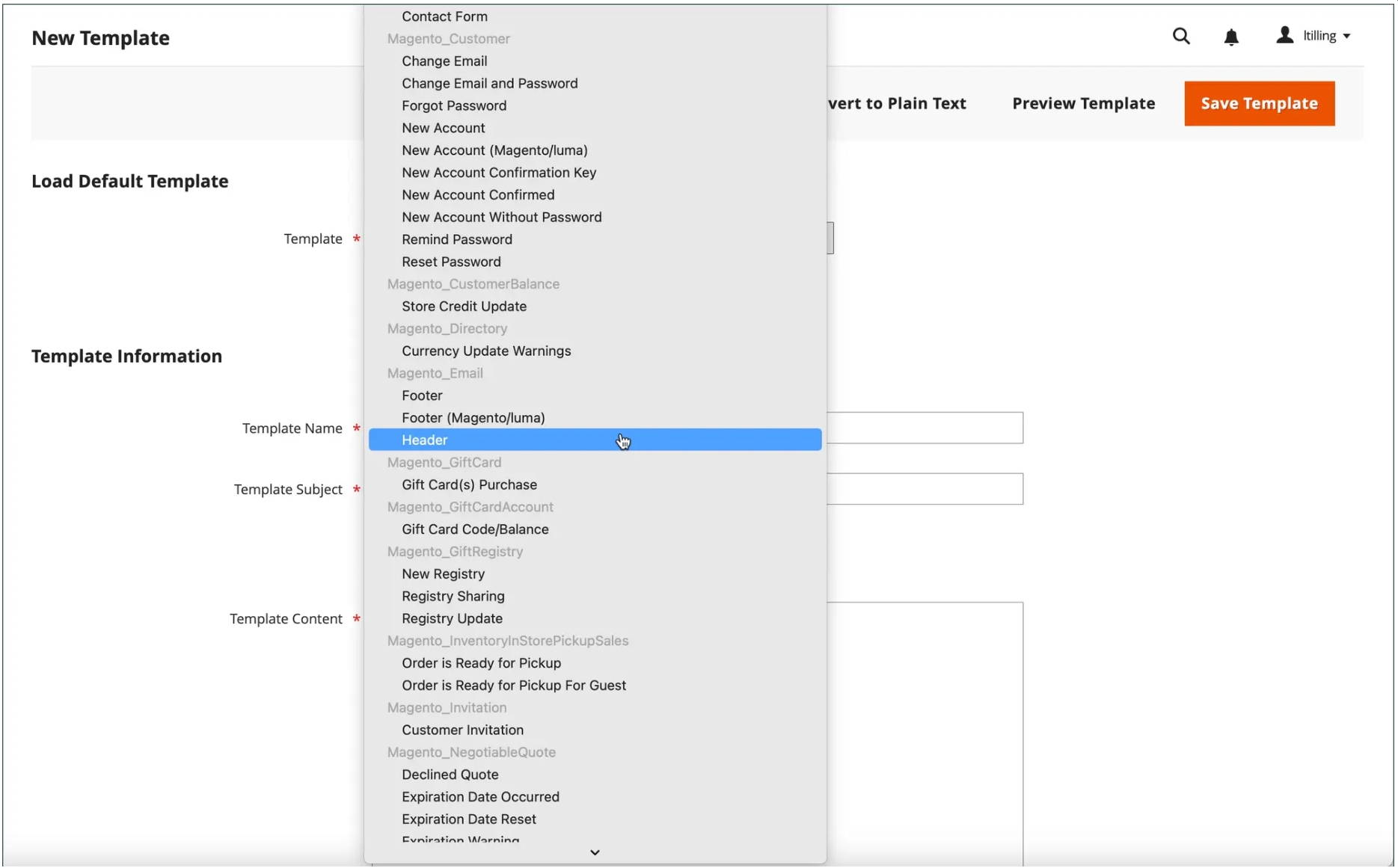This screenshot has height=868, width=1398.
Task: Click the Magento_GiftCard group label
Action: coord(444,463)
